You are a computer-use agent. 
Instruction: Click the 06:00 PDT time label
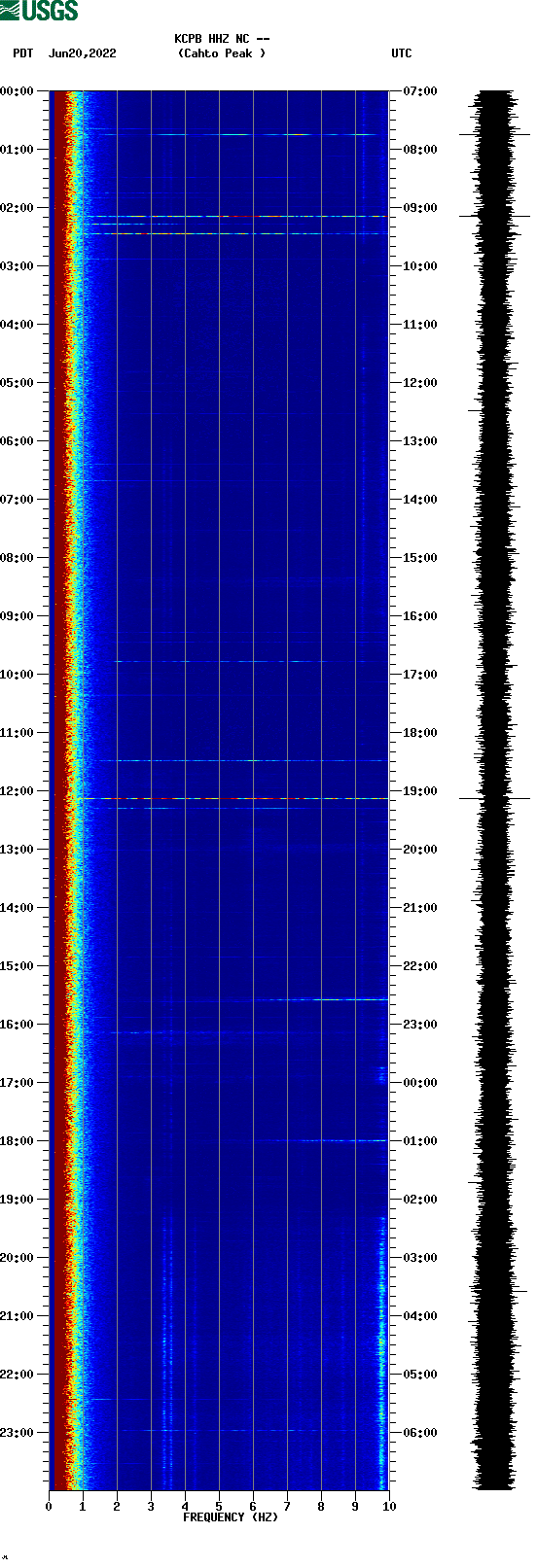[x=17, y=441]
